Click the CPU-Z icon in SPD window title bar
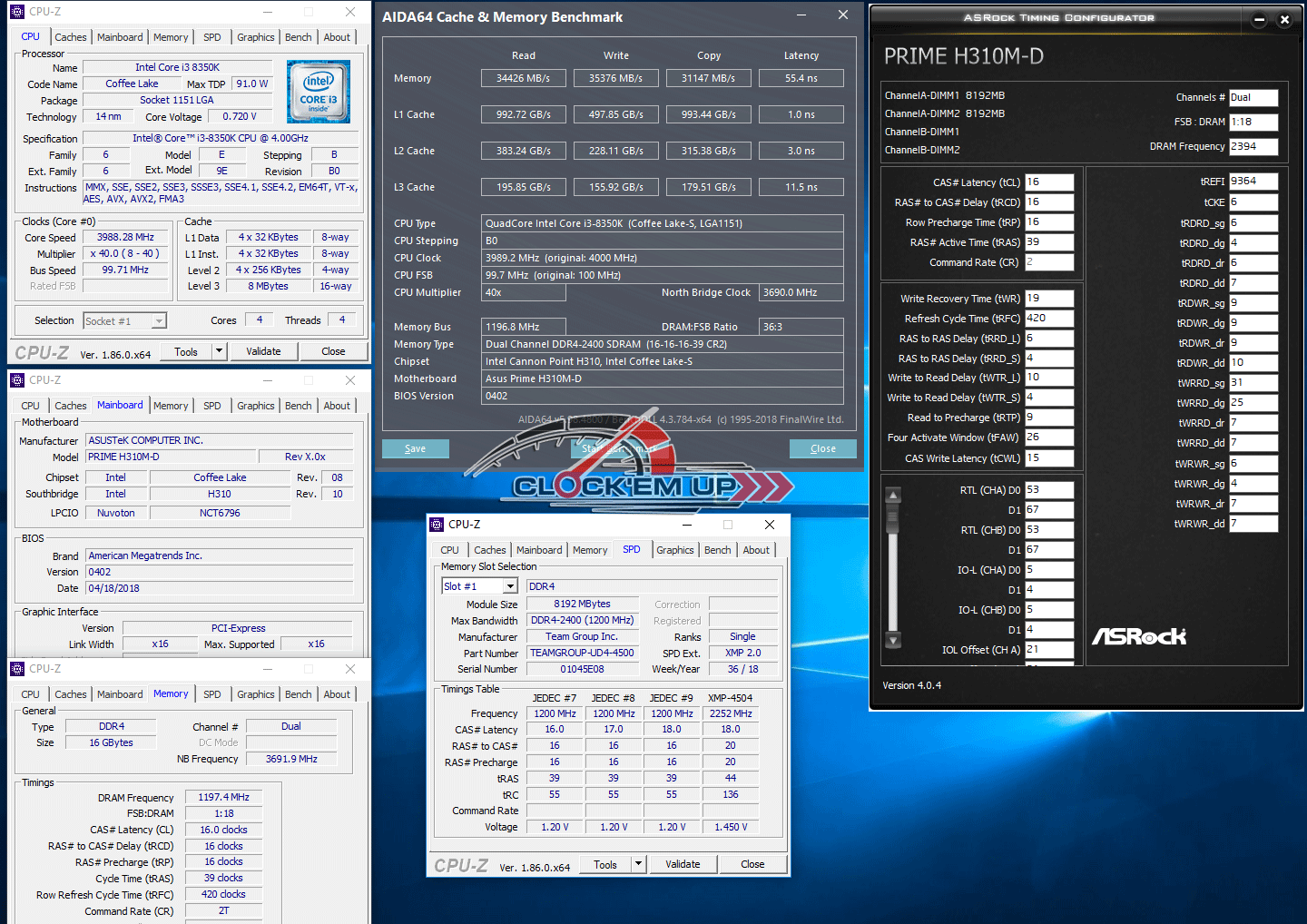The width and height of the screenshot is (1307, 924). [437, 525]
